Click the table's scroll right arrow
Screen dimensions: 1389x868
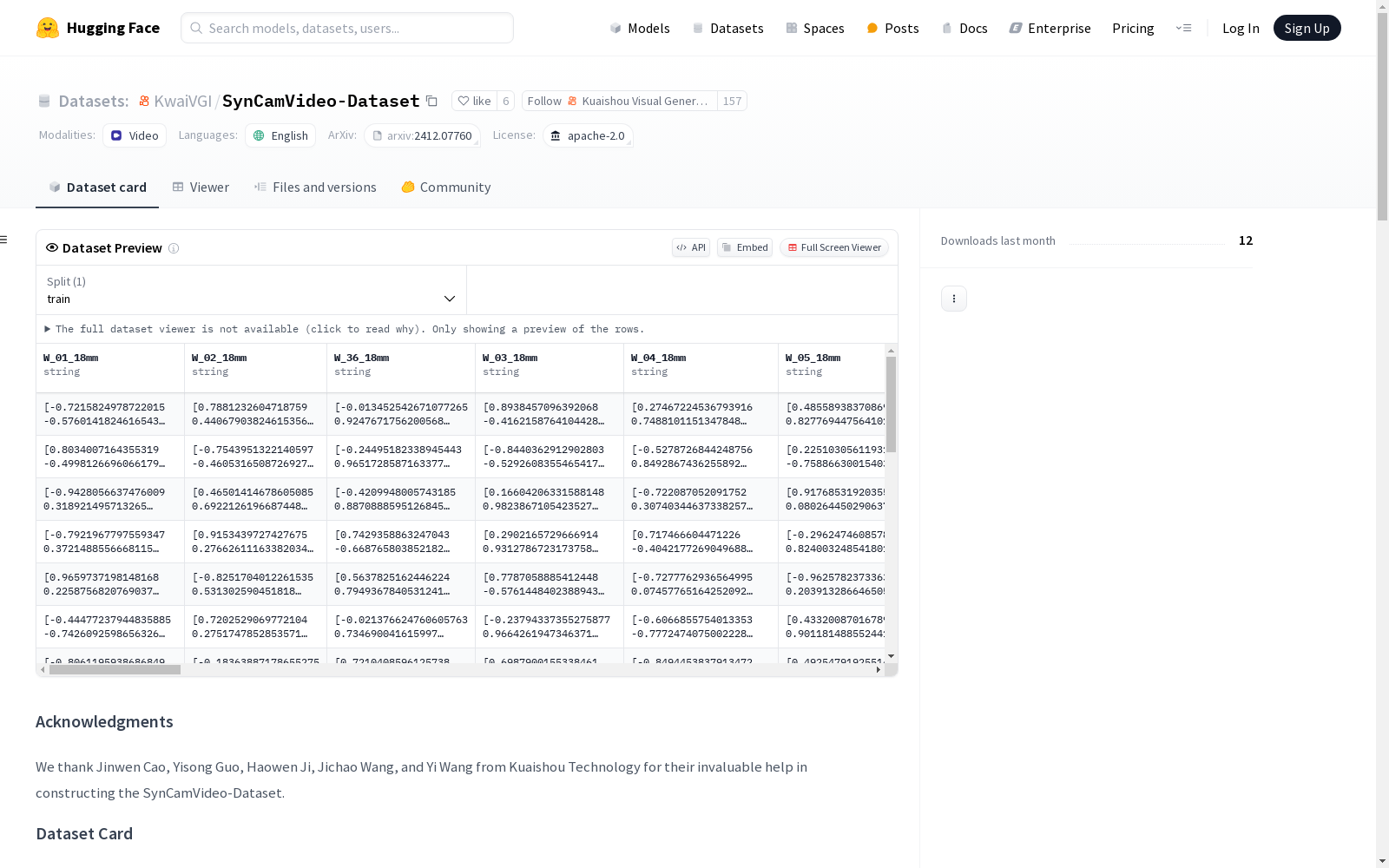879,669
